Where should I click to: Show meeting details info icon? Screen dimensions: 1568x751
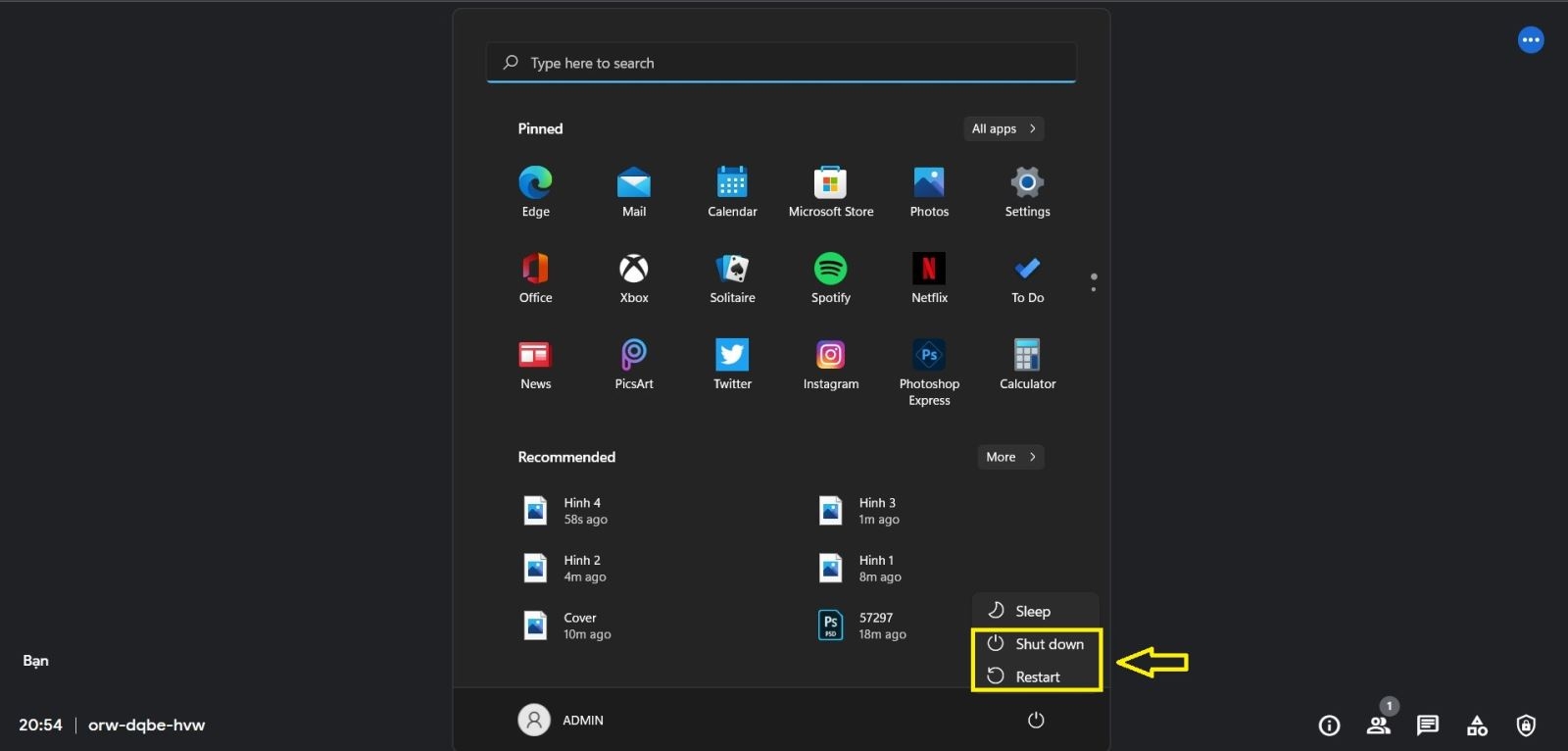click(1329, 726)
